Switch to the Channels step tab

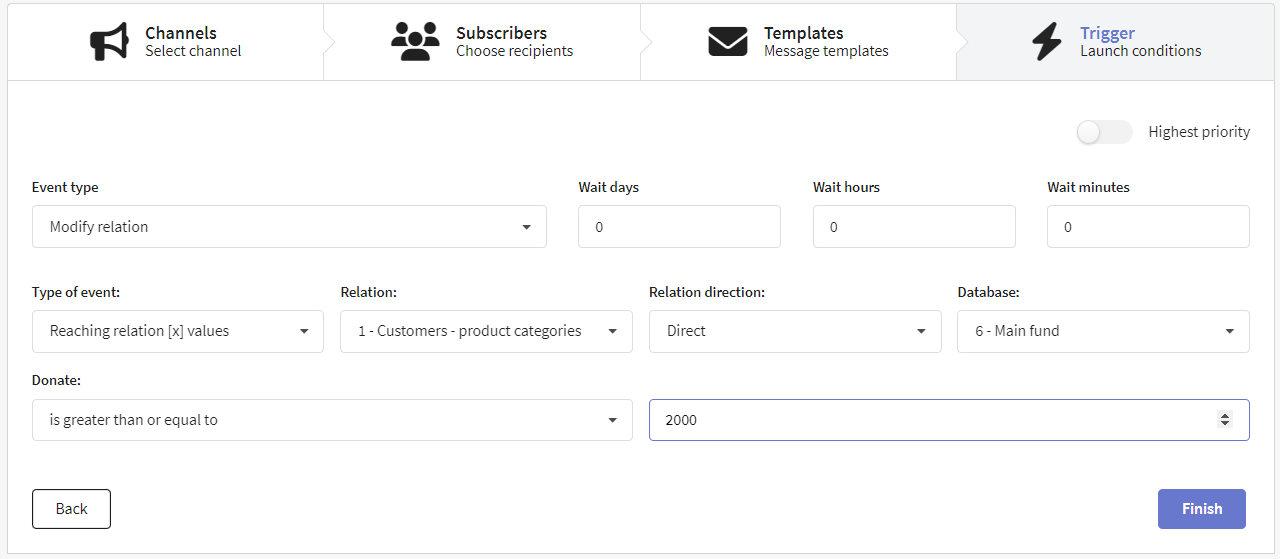(x=166, y=42)
